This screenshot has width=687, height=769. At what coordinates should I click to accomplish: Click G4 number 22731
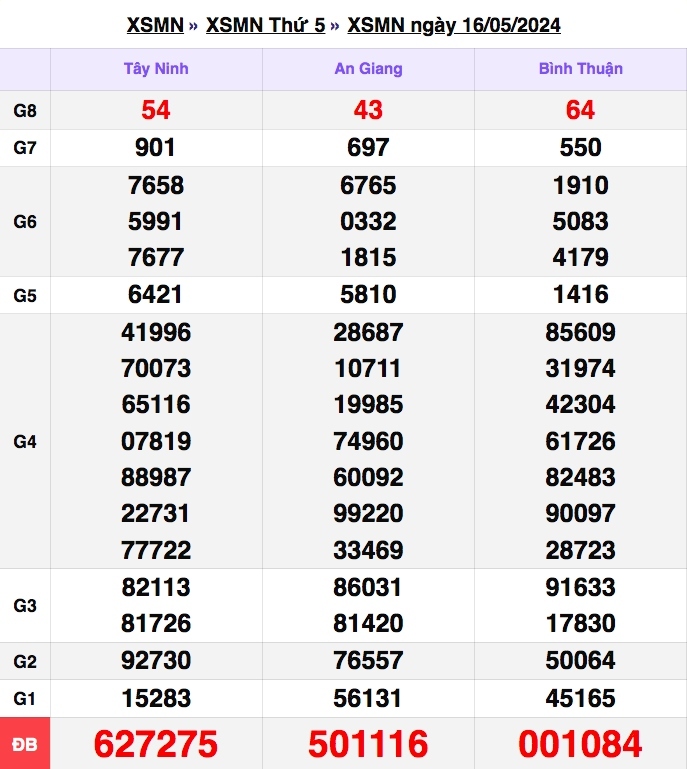155,514
